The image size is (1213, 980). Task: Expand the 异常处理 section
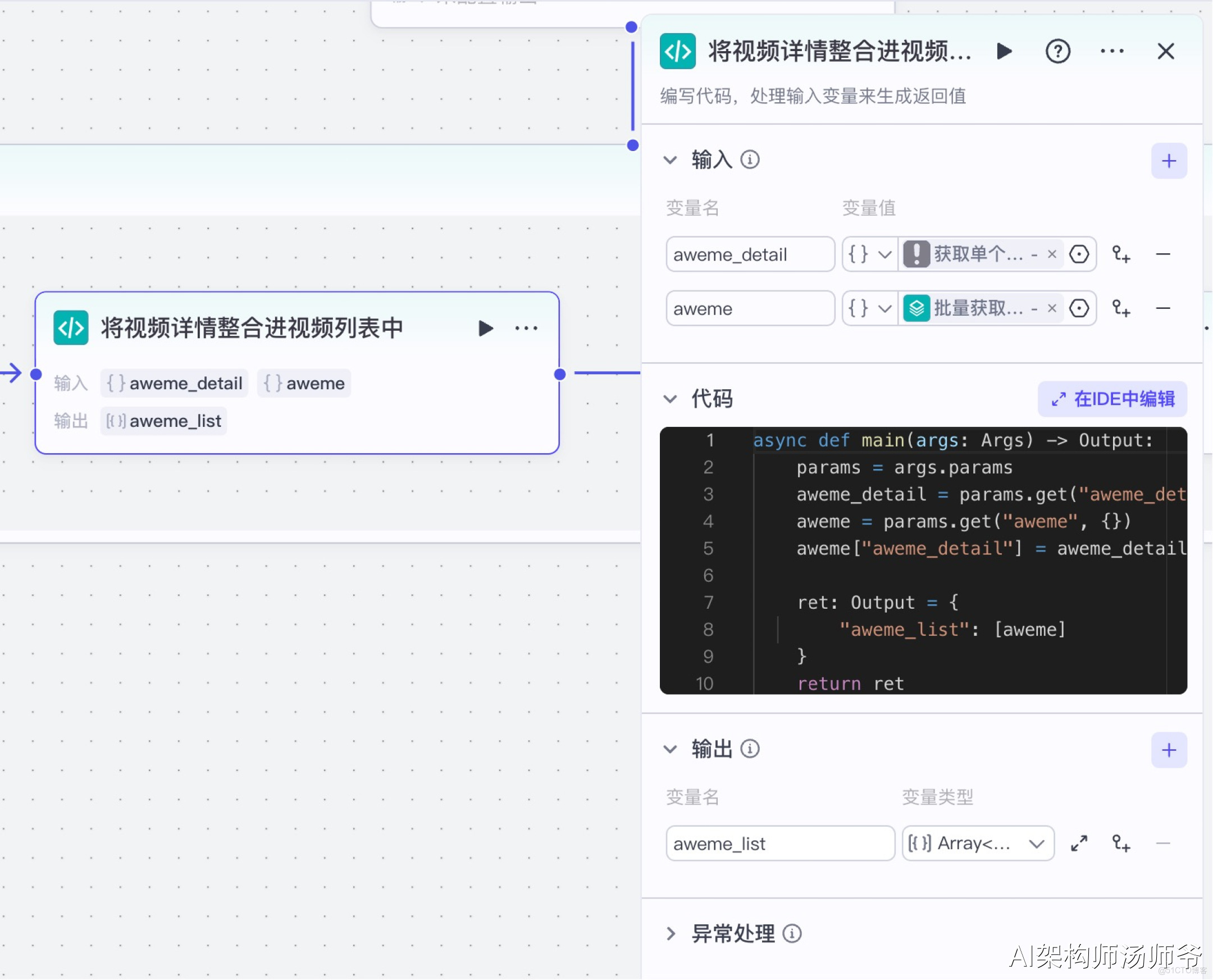click(670, 934)
